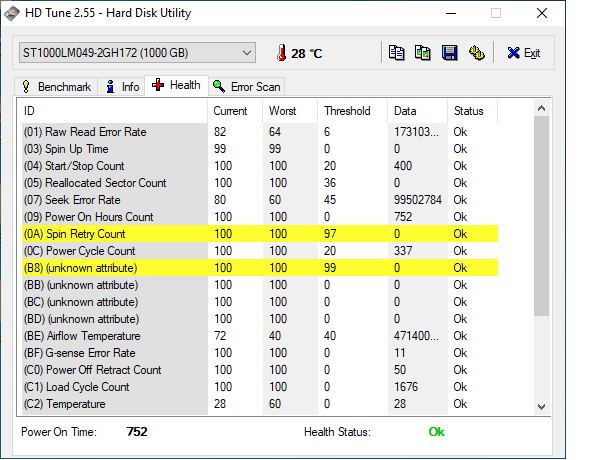This screenshot has width=614, height=460.
Task: Click the scrollbar down arrow
Action: tap(541, 406)
